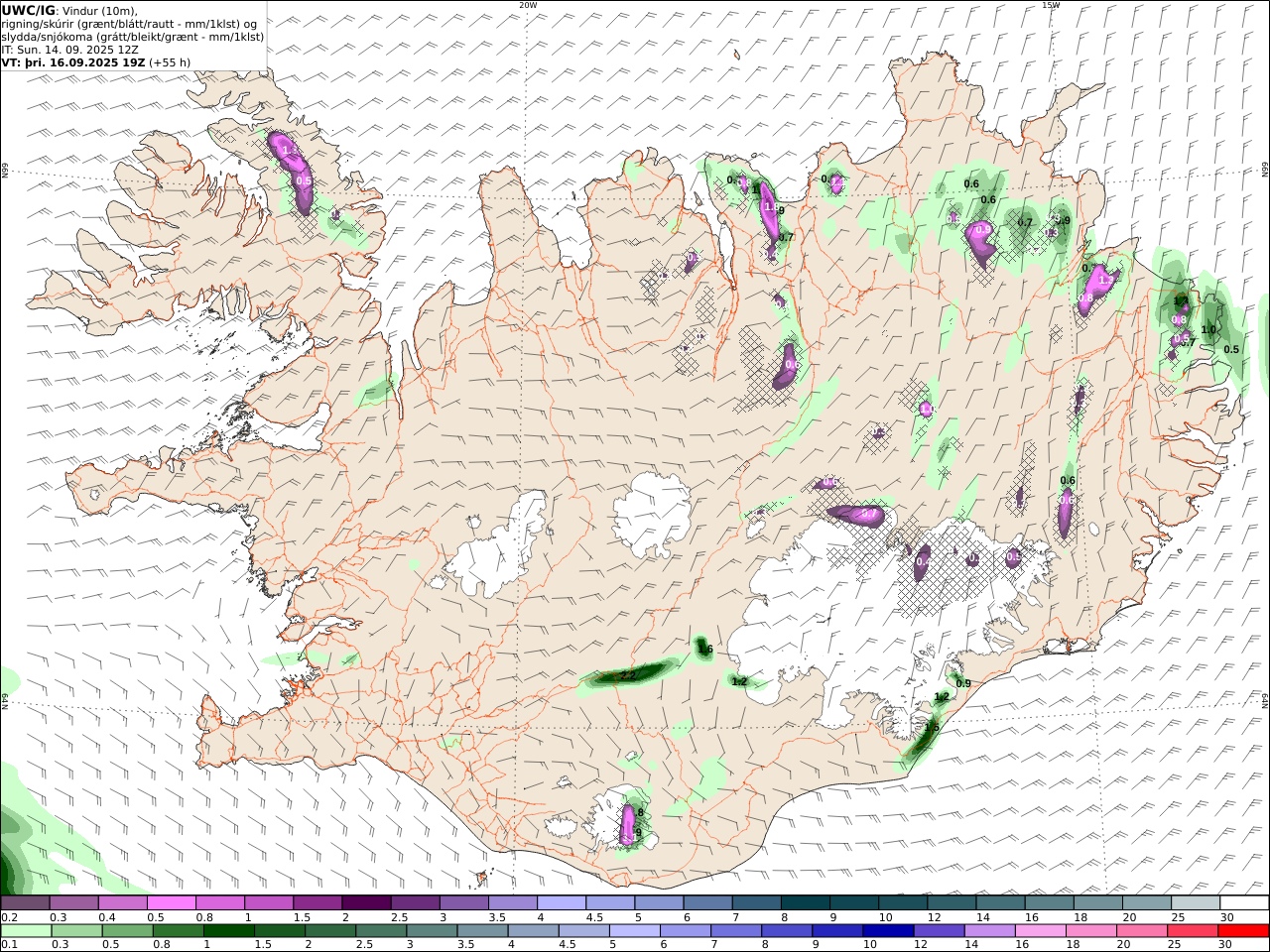Pick the 25 crimson rain-scale swatch

point(1192,931)
